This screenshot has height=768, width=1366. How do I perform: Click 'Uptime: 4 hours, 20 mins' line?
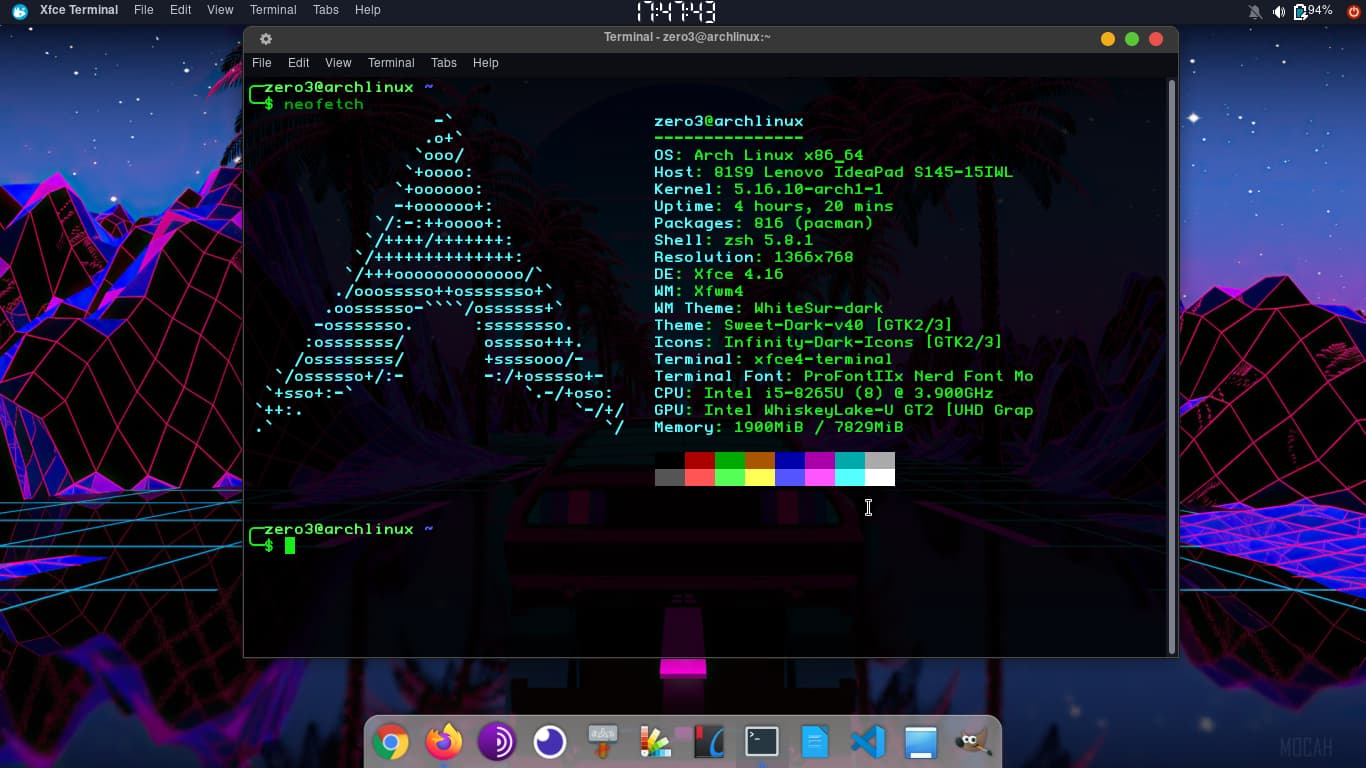tap(774, 206)
